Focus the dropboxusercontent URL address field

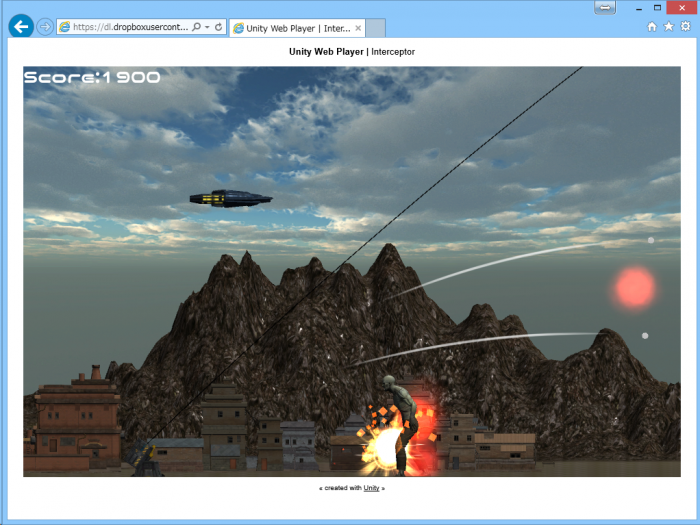[x=130, y=27]
